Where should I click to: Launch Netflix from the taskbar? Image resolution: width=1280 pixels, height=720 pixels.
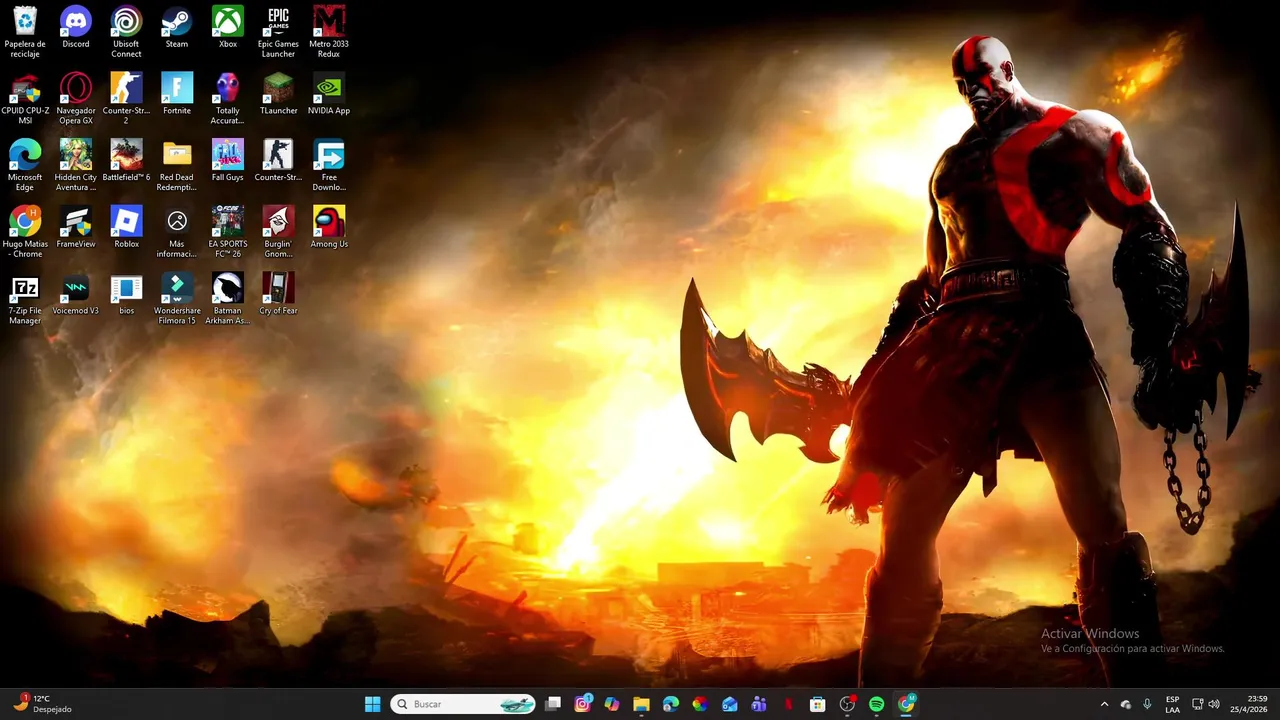coord(788,704)
